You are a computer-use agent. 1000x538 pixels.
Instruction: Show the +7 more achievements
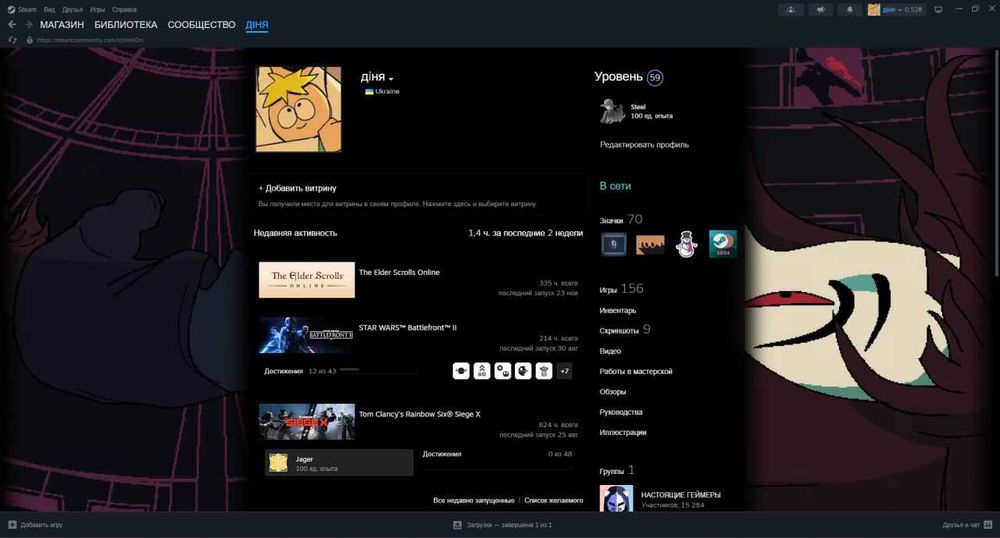coord(564,371)
